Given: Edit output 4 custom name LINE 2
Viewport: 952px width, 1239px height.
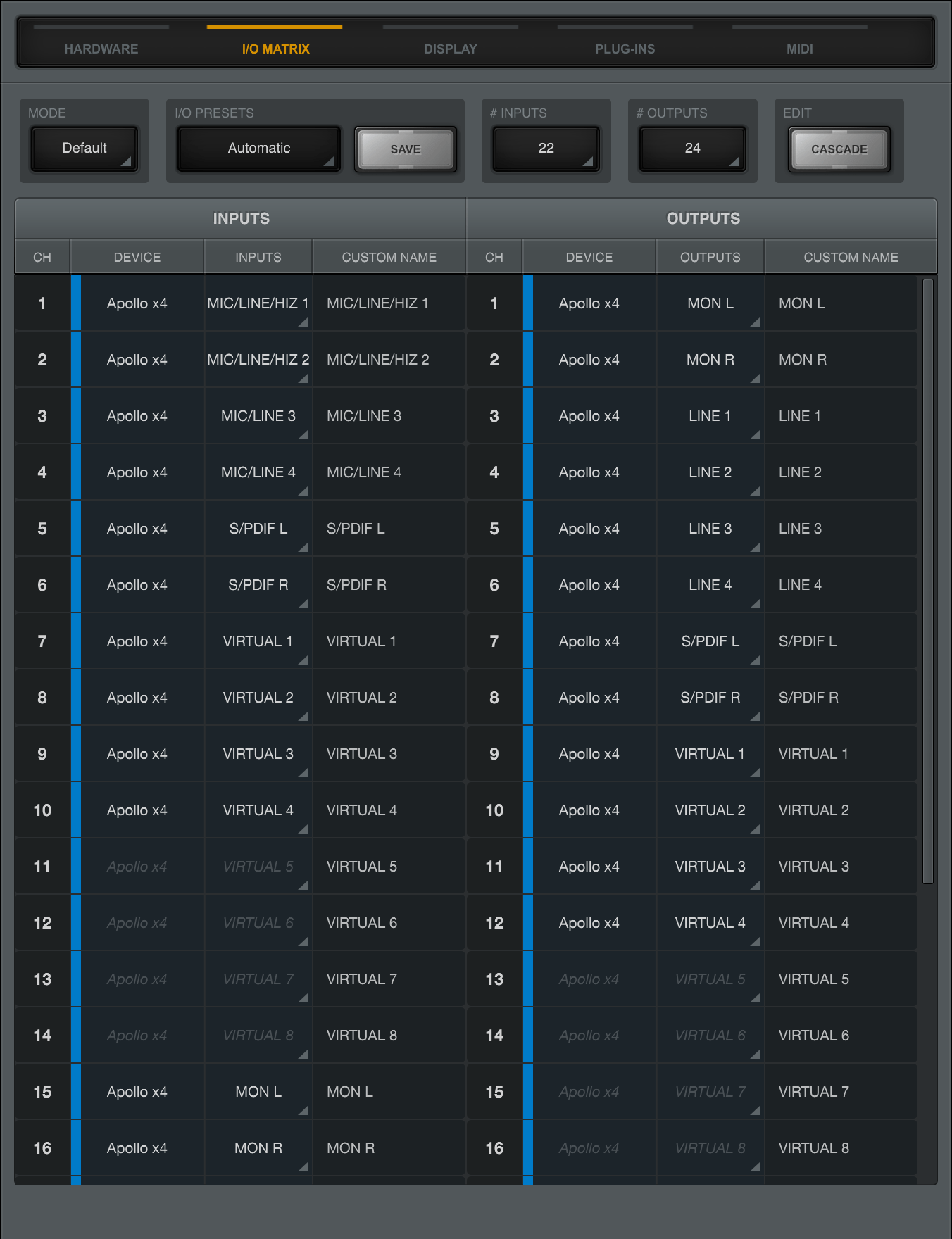Looking at the screenshot, I should (x=841, y=472).
